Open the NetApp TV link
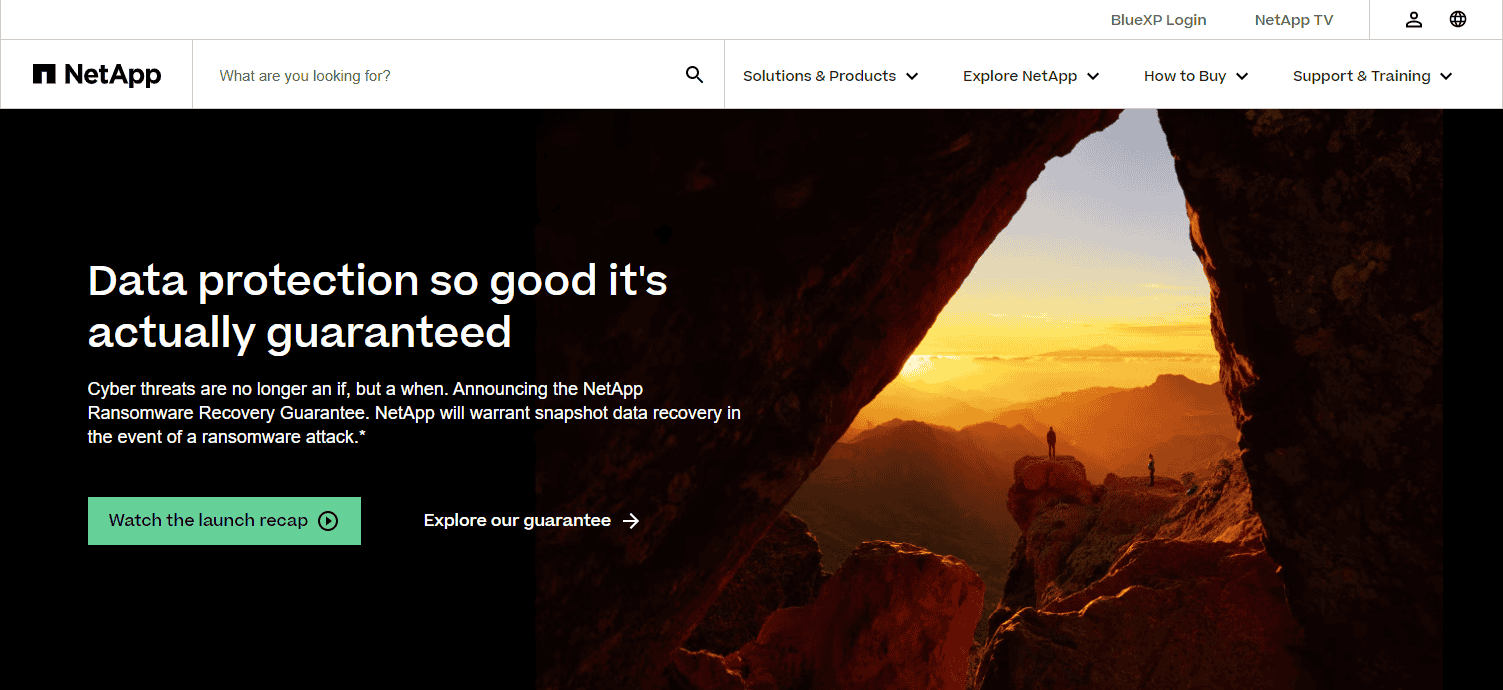Viewport: 1503px width, 690px height. 1293,20
